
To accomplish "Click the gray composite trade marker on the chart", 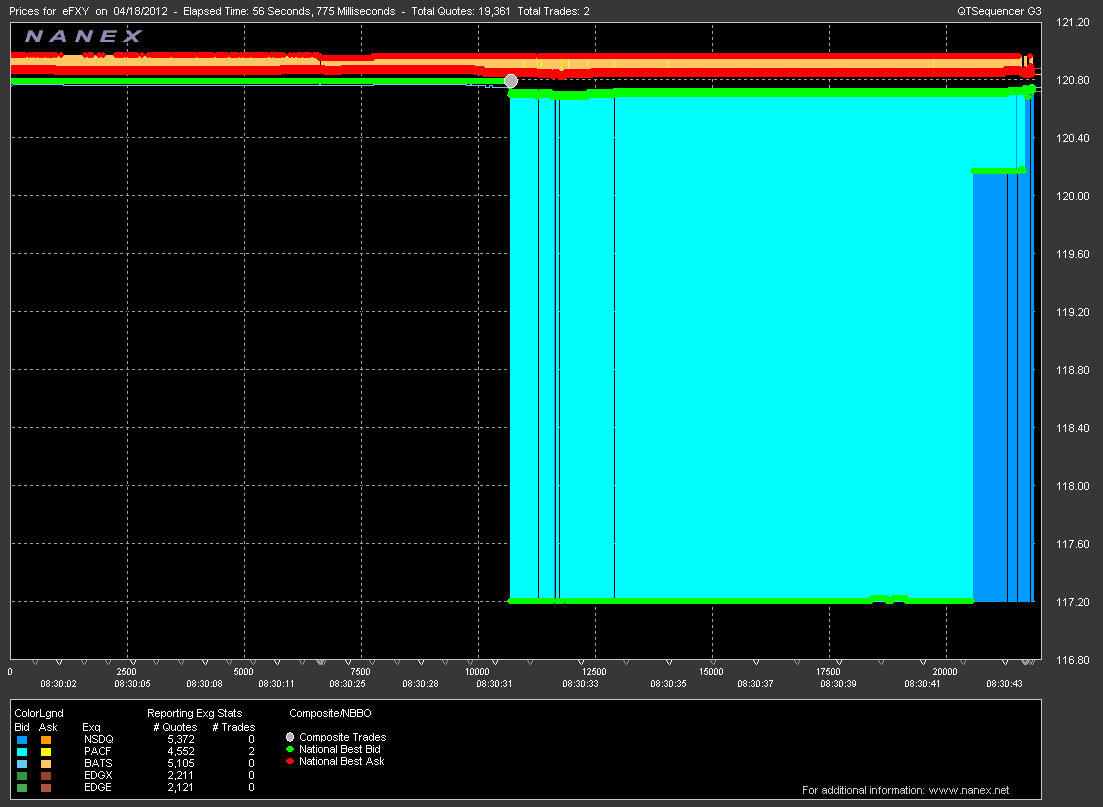I will coord(511,81).
